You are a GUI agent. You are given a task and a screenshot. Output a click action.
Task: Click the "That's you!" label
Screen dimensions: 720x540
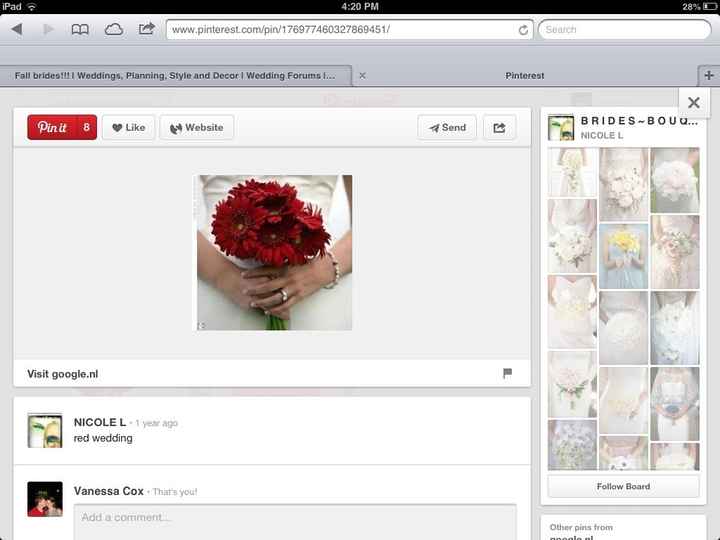click(x=175, y=492)
